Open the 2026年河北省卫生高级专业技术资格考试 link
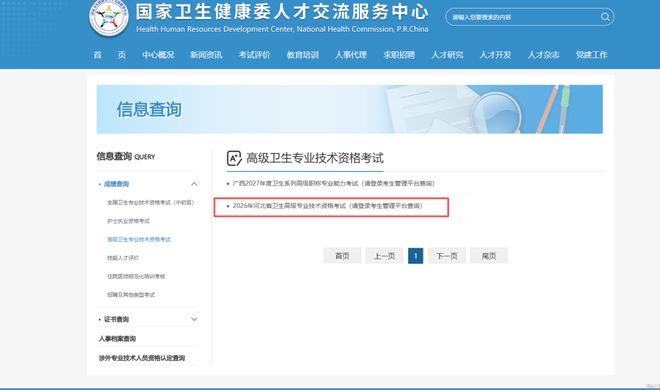Viewport: 660px width, 390px height. point(327,206)
